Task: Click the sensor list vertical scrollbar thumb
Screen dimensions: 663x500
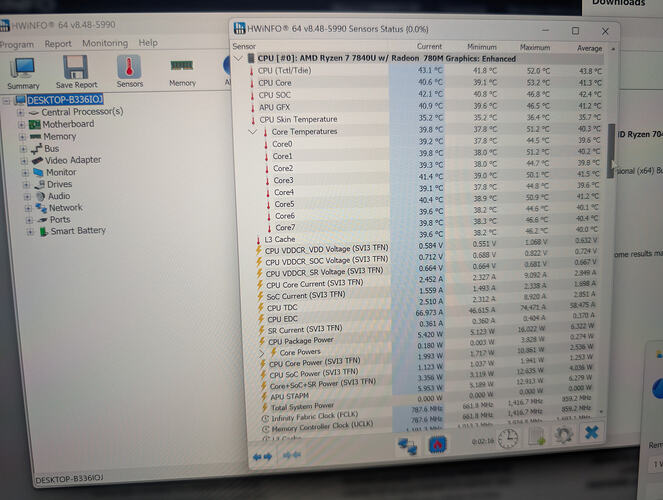Action: pos(611,150)
